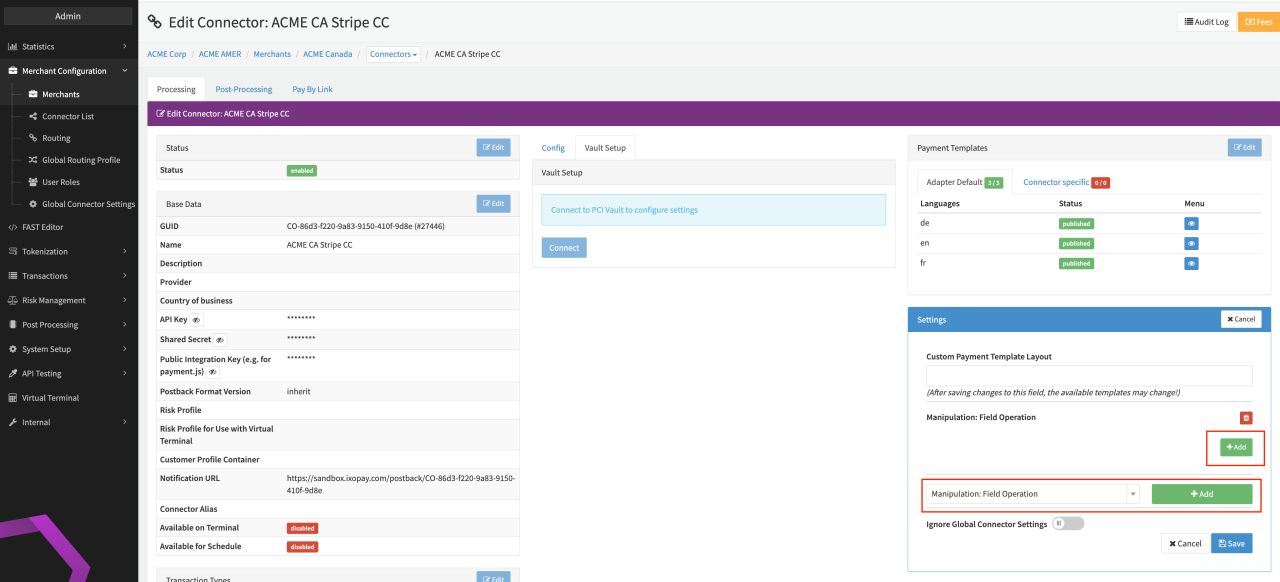Open the Connectors breadcrumb dropdown

[393, 54]
